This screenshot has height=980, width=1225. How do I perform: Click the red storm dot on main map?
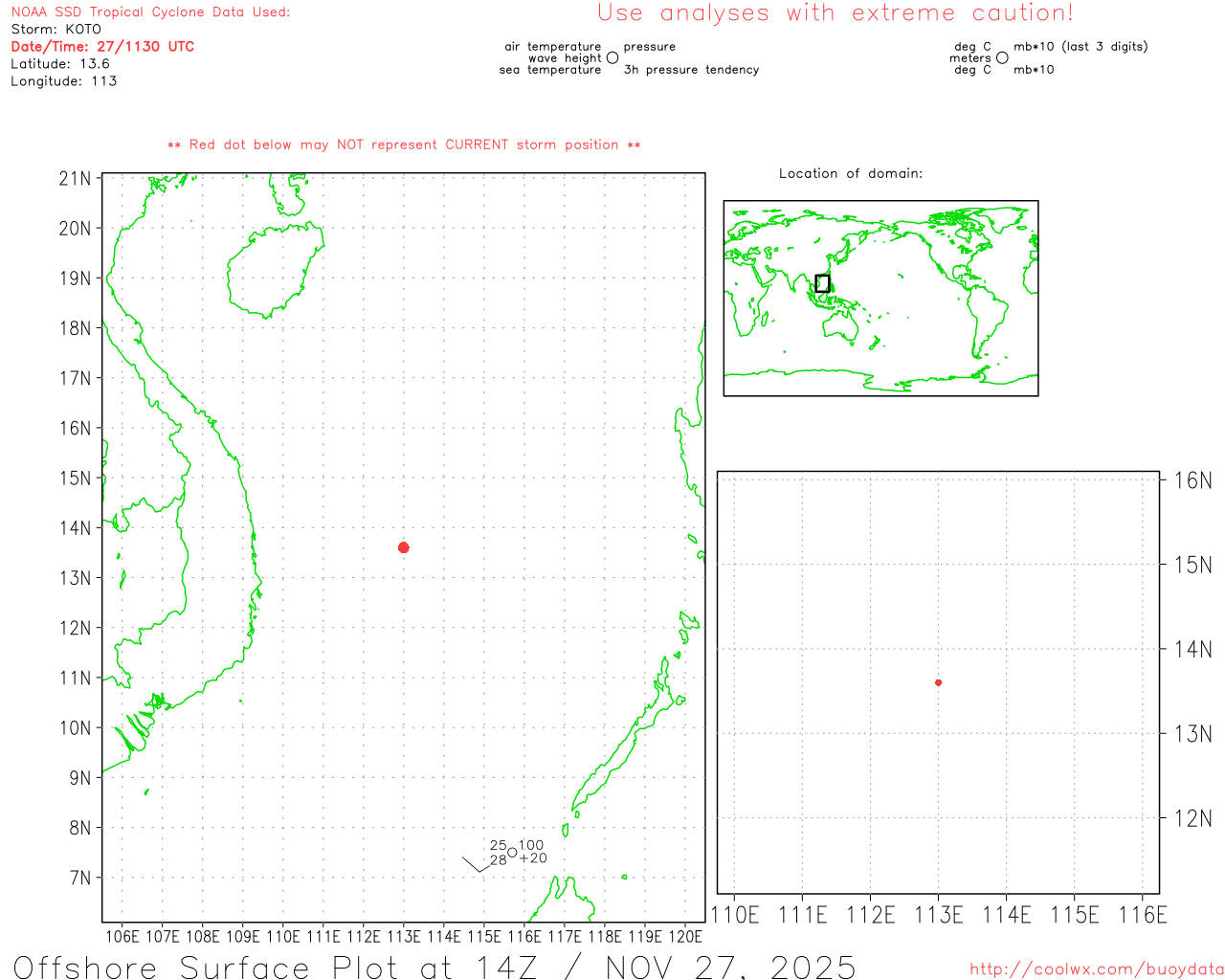tap(404, 547)
